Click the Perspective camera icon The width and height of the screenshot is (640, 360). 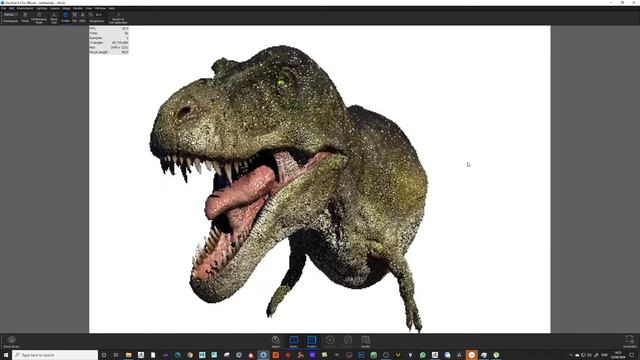pyautogui.click(x=91, y=15)
